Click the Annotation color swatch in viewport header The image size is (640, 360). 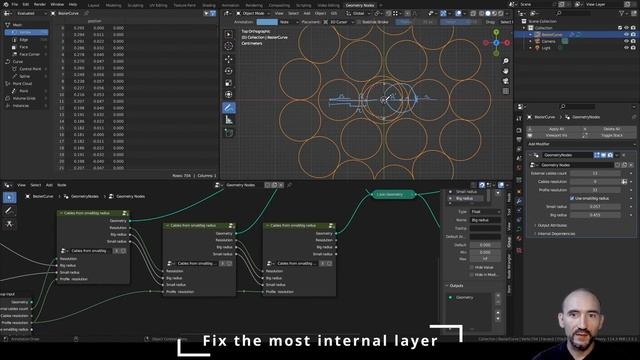267,22
